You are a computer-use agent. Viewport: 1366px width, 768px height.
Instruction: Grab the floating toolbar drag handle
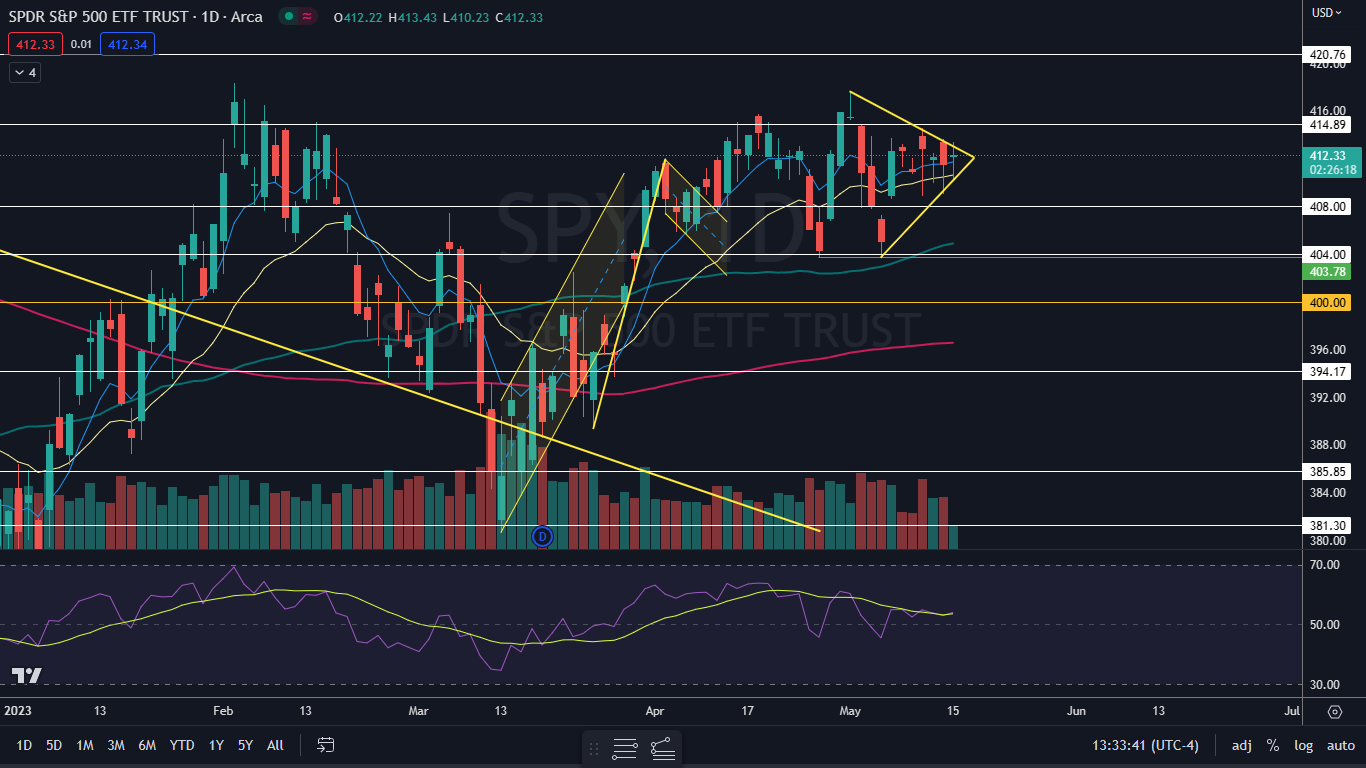point(594,747)
